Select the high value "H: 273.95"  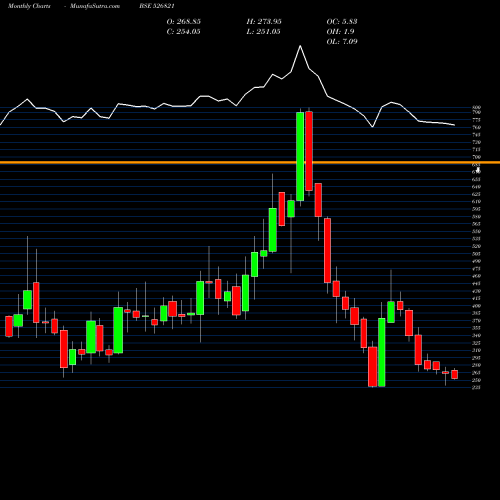click(264, 22)
